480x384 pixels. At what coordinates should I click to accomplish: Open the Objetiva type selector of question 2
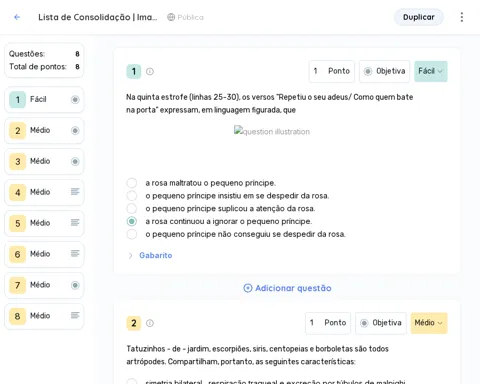click(381, 323)
